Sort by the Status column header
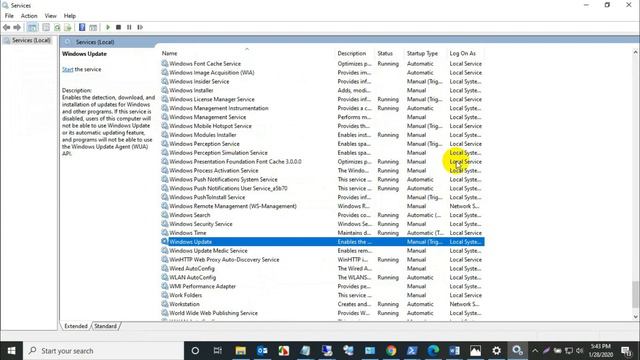This screenshot has width=640, height=360. point(389,53)
